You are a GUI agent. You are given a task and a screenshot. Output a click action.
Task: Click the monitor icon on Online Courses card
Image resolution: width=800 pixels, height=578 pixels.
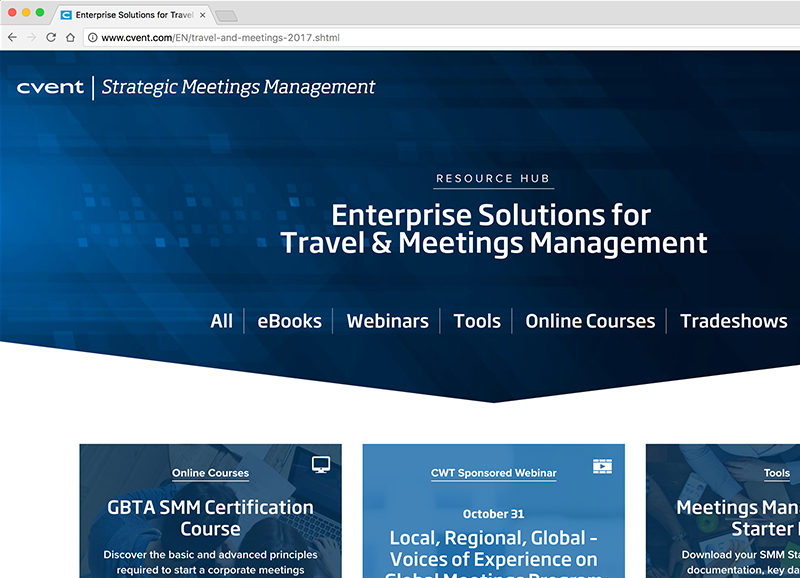[320, 464]
